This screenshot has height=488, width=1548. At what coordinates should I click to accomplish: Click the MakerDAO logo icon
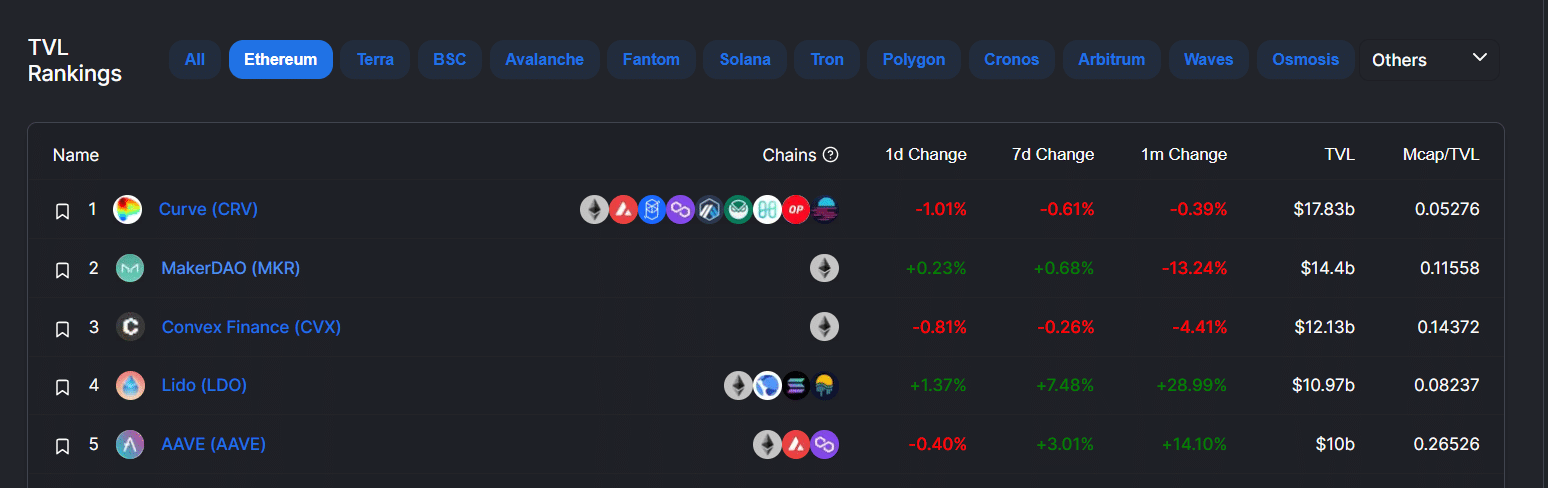(130, 268)
